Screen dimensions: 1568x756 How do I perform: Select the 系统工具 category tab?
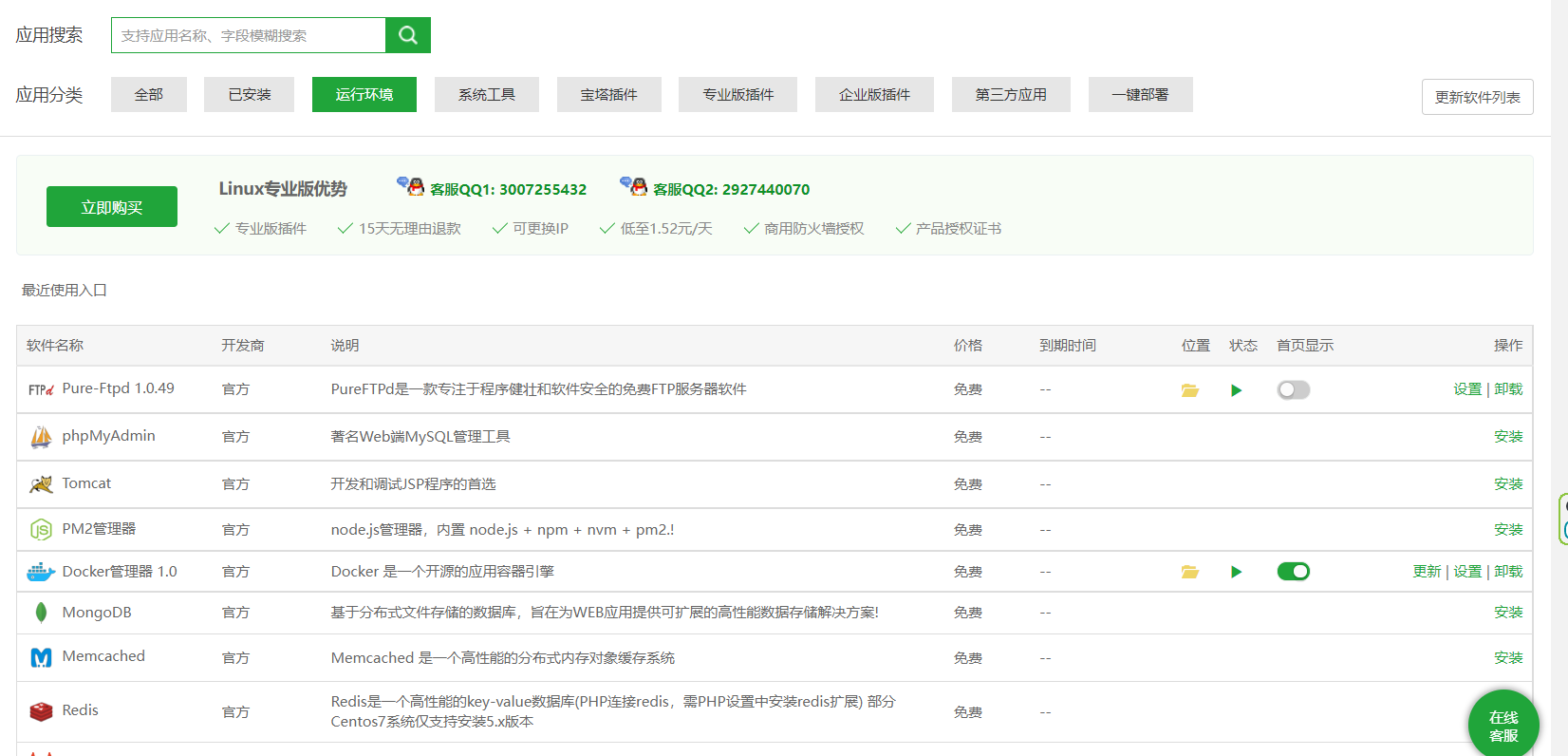[x=487, y=94]
